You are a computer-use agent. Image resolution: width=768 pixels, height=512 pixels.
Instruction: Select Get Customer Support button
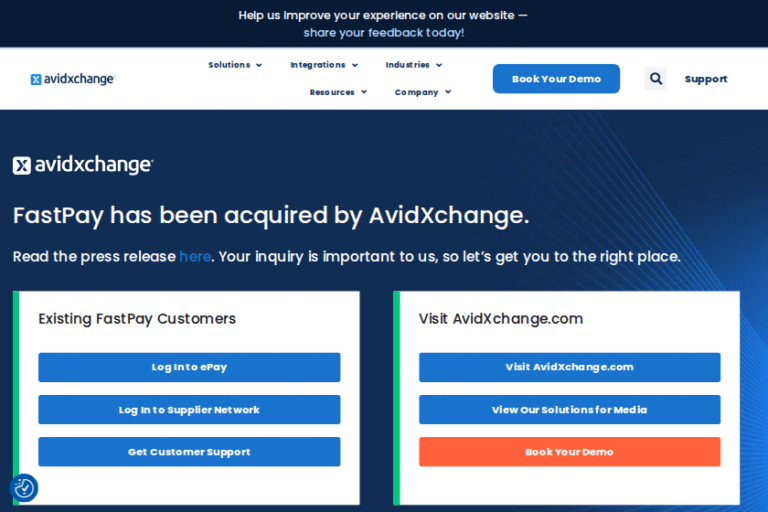click(189, 452)
